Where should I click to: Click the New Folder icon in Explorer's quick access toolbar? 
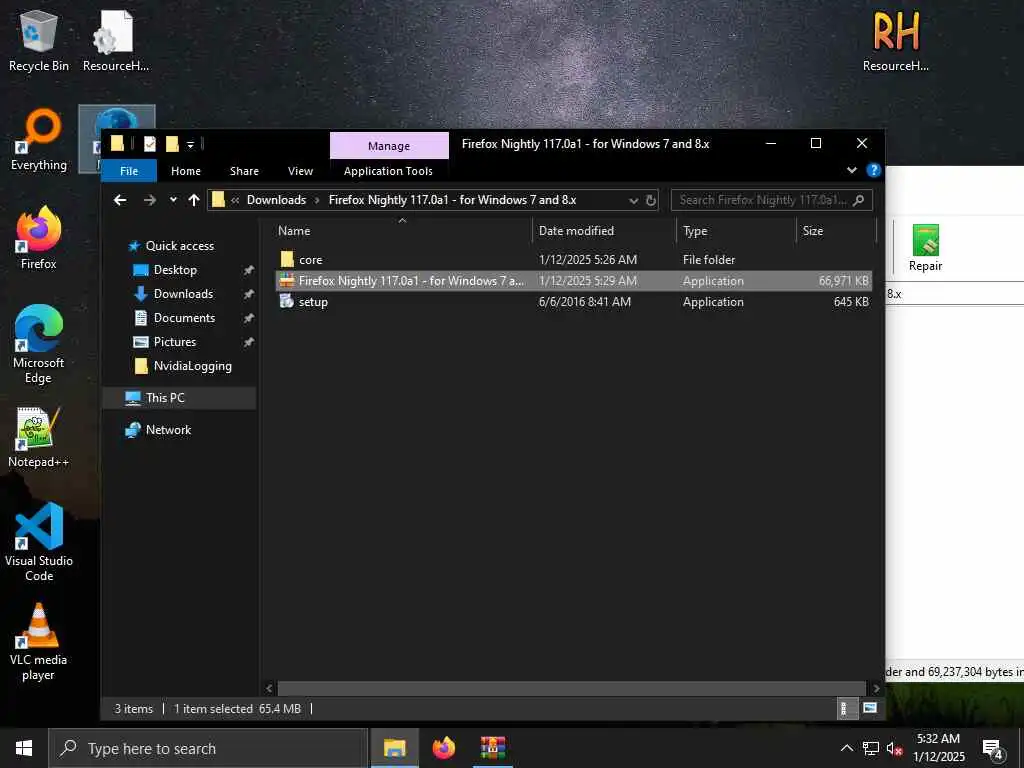(172, 144)
